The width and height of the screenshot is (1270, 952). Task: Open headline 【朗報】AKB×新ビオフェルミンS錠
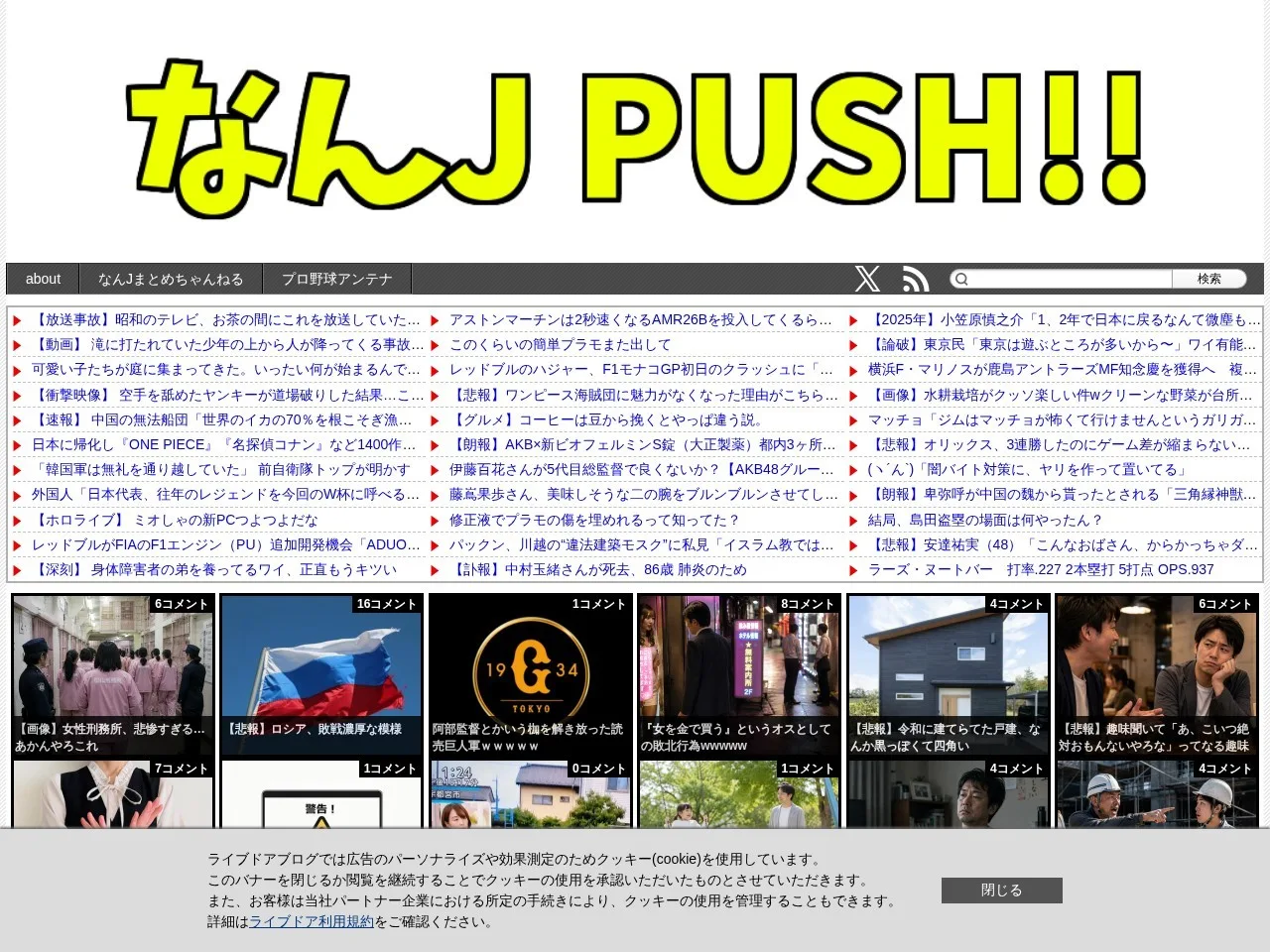[643, 444]
